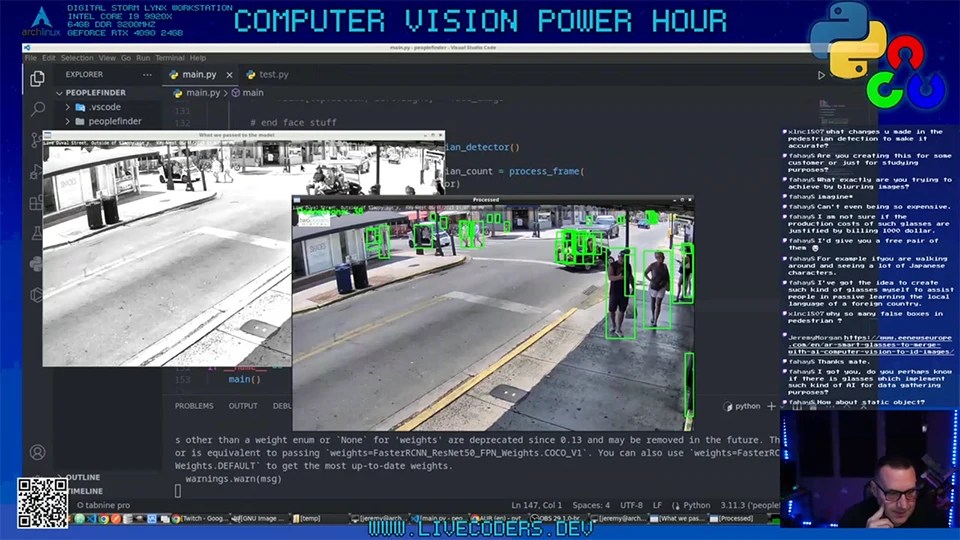Open the Terminal menu
Viewport: 960px width, 540px height.
point(170,58)
